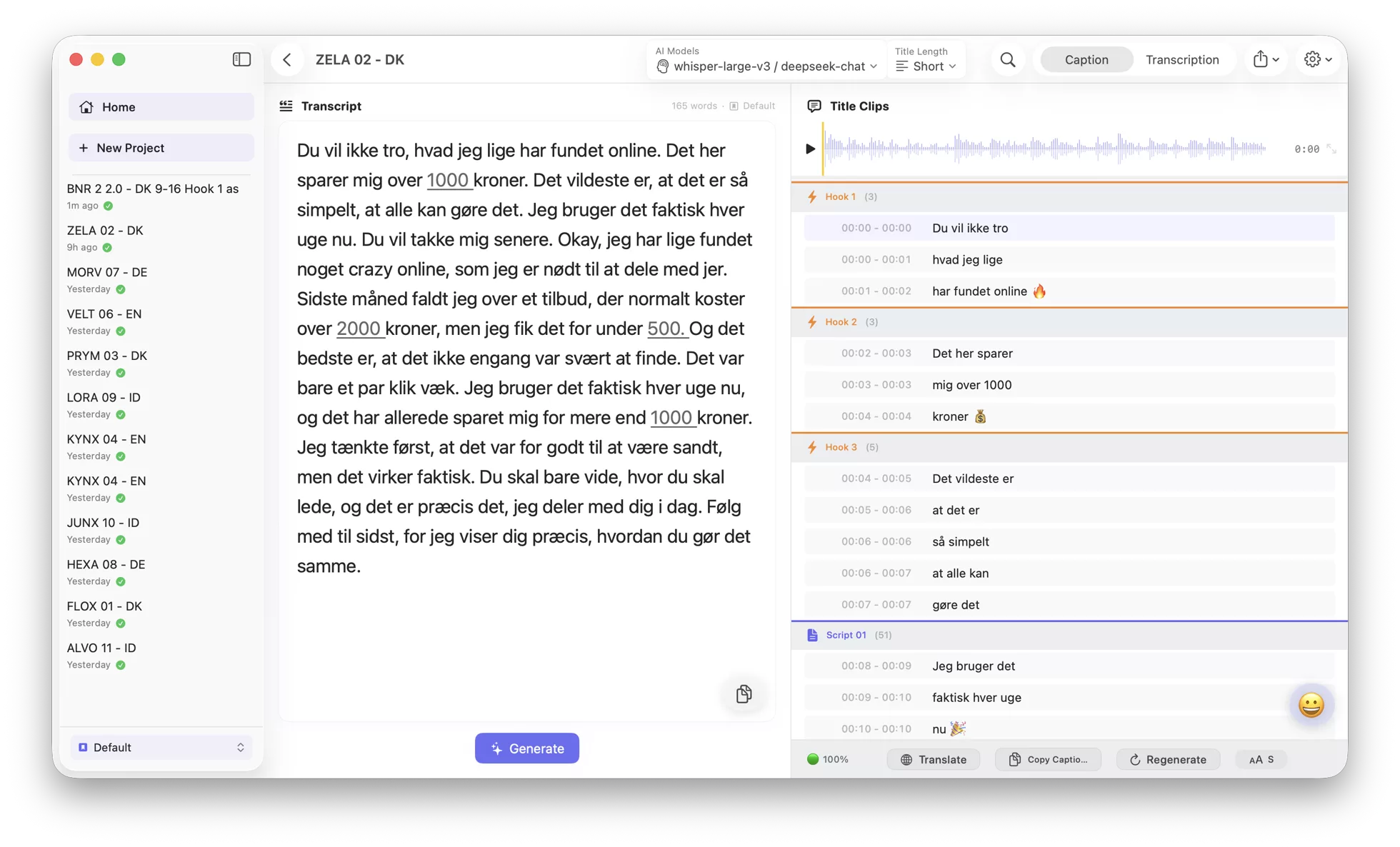Image resolution: width=1400 pixels, height=847 pixels.
Task: Open the settings gear menu
Action: [1318, 59]
